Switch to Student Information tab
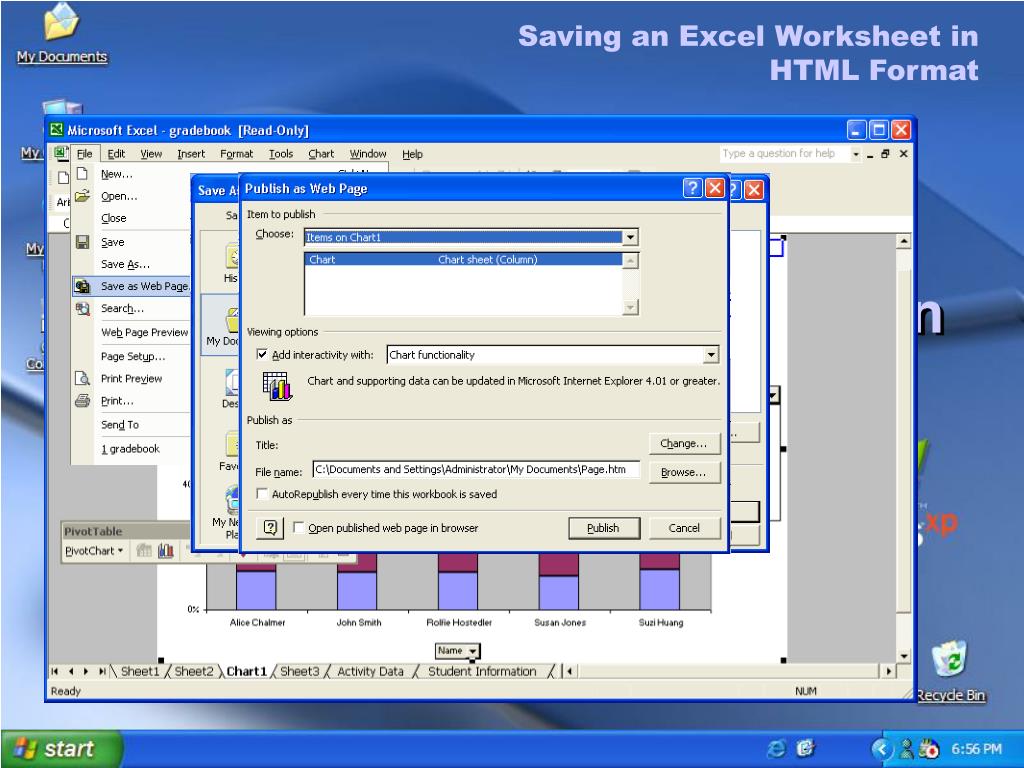Viewport: 1024px width, 768px height. point(482,671)
